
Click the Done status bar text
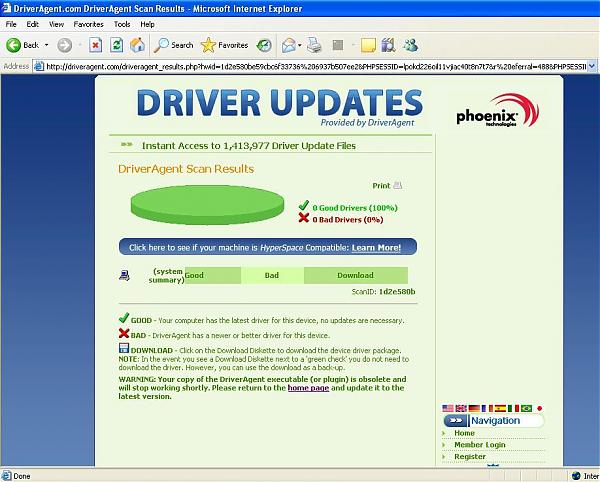point(22,476)
